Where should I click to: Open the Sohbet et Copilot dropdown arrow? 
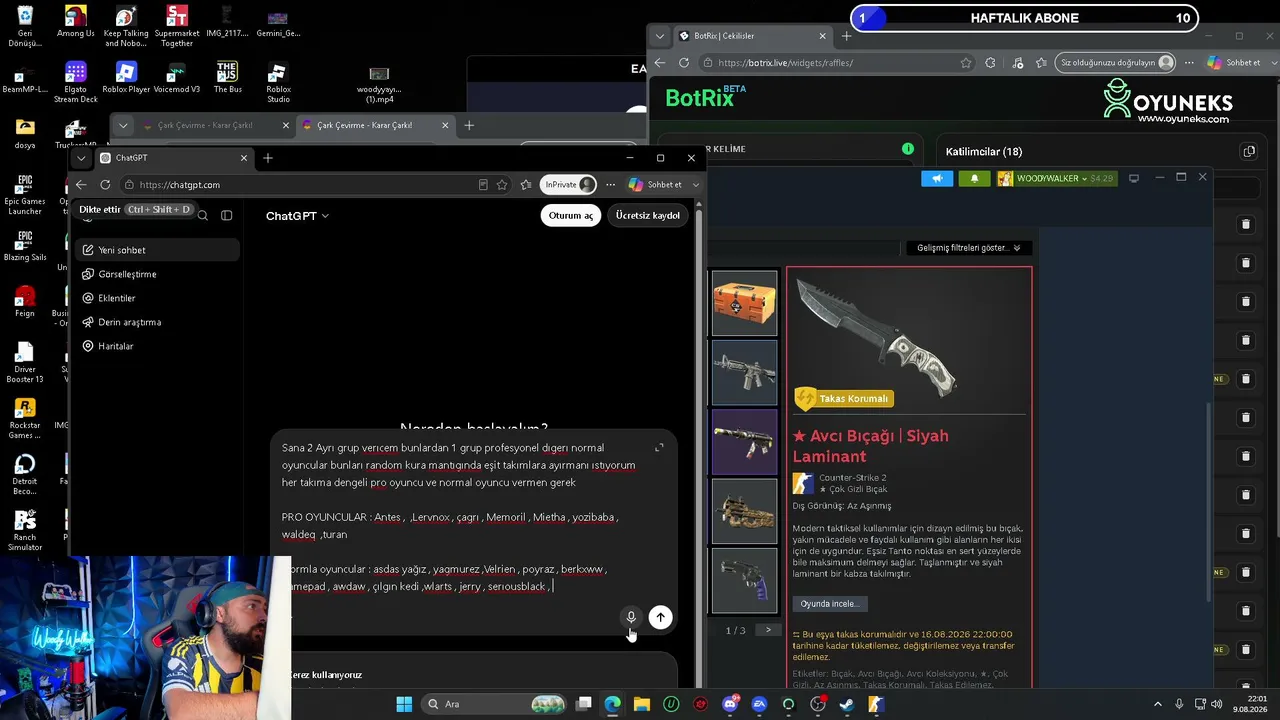(x=696, y=185)
